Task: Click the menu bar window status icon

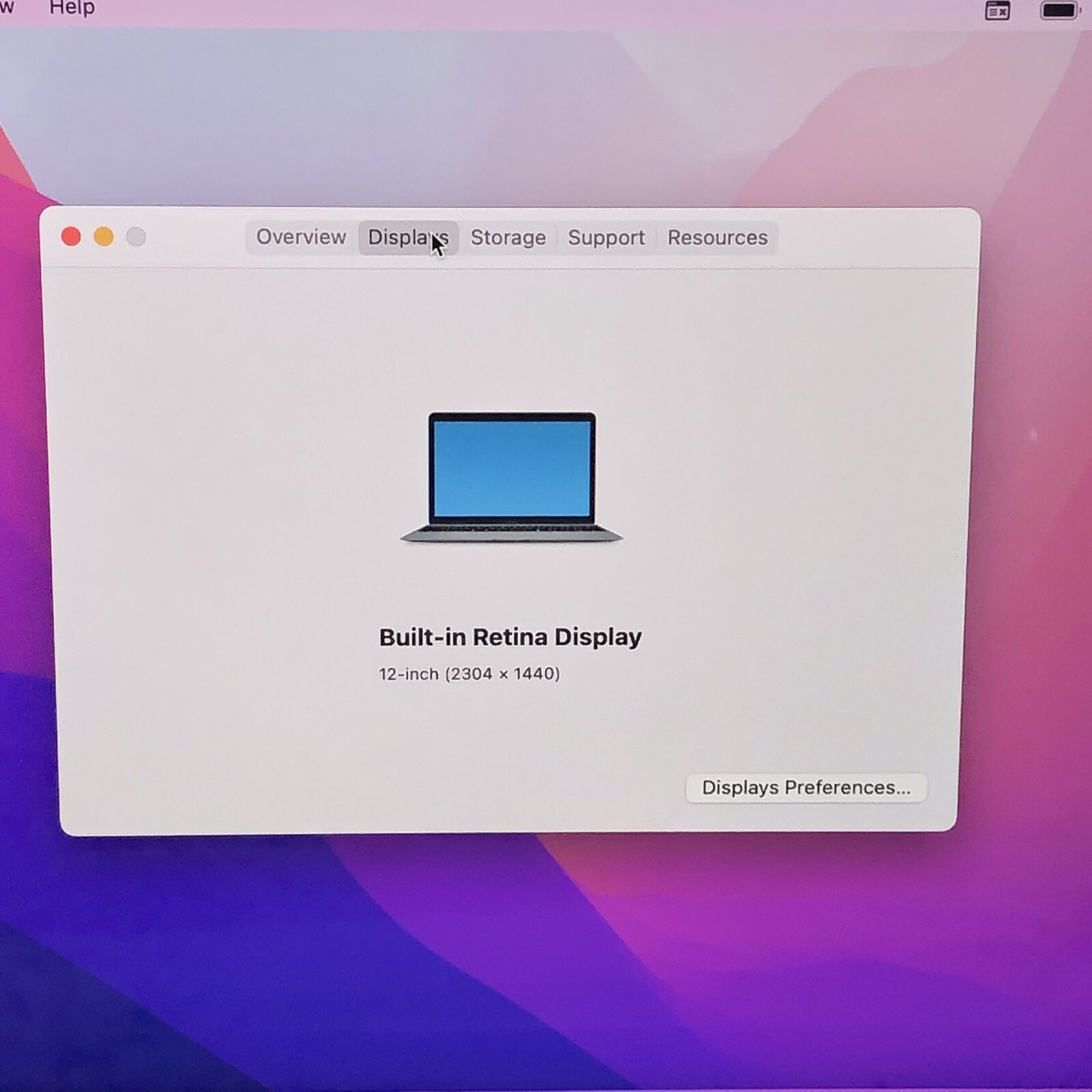Action: point(997,10)
